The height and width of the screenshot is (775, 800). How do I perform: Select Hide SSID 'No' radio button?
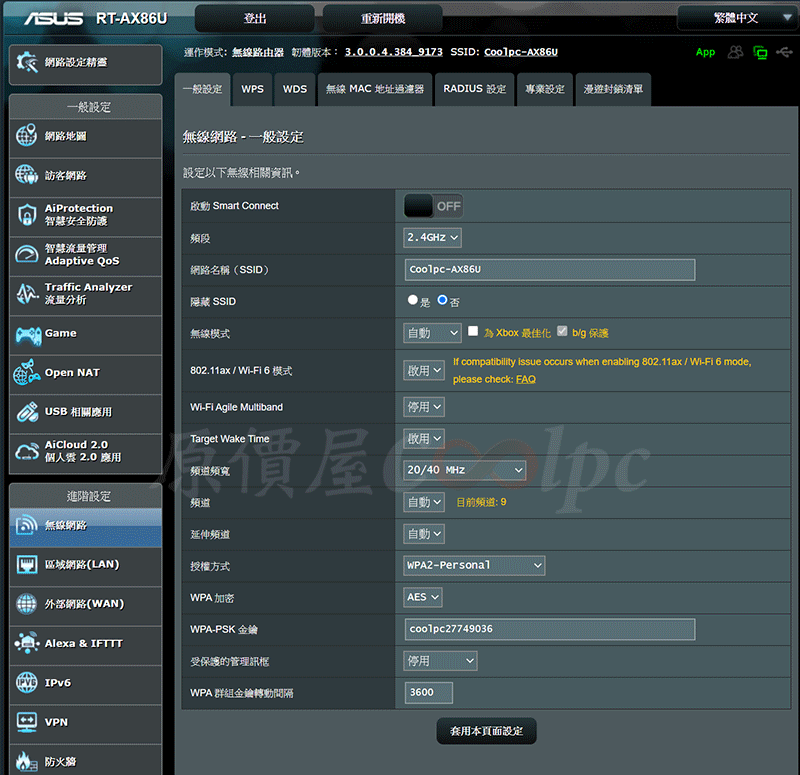(x=442, y=300)
